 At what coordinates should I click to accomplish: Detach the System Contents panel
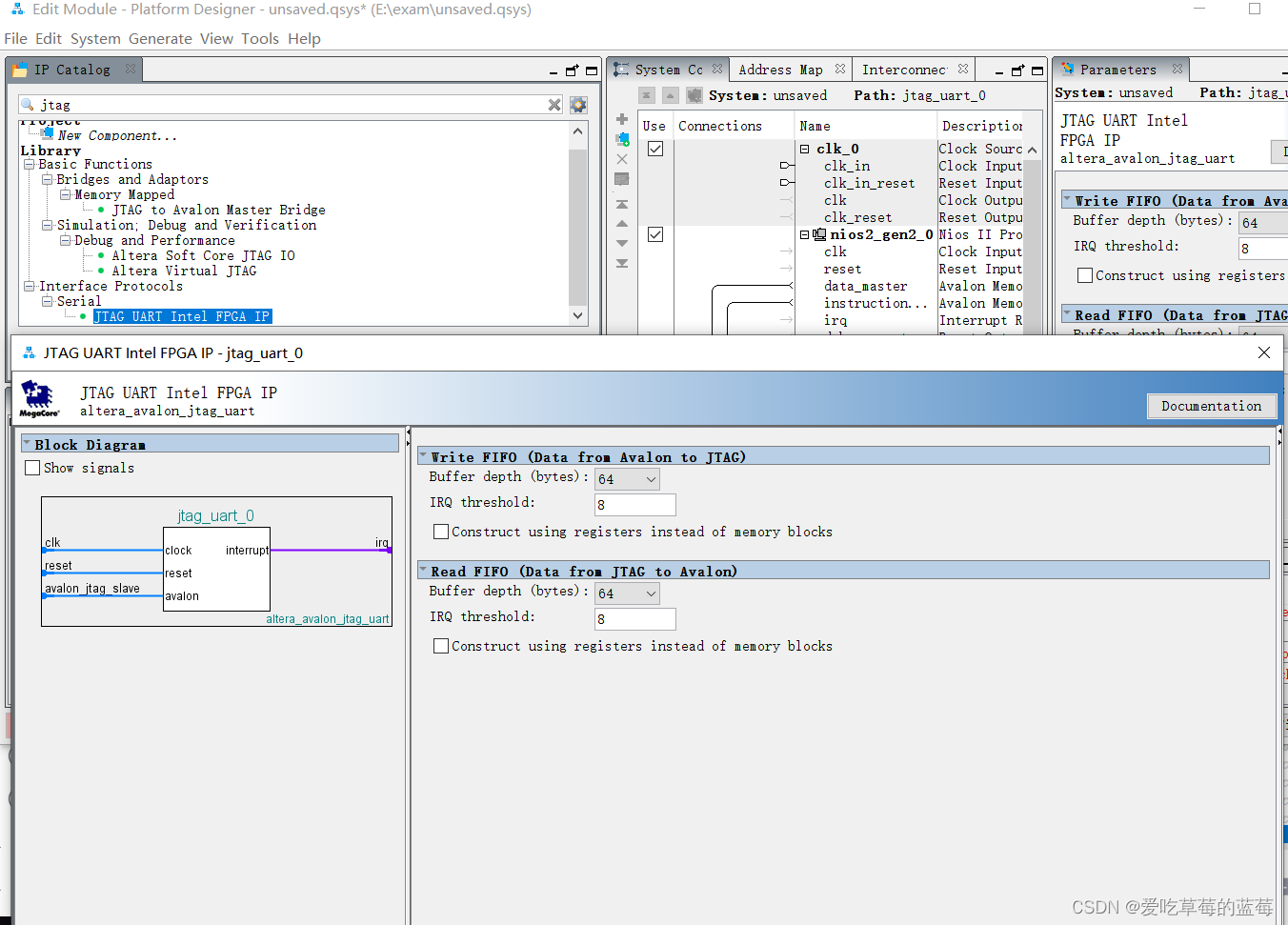(1017, 70)
